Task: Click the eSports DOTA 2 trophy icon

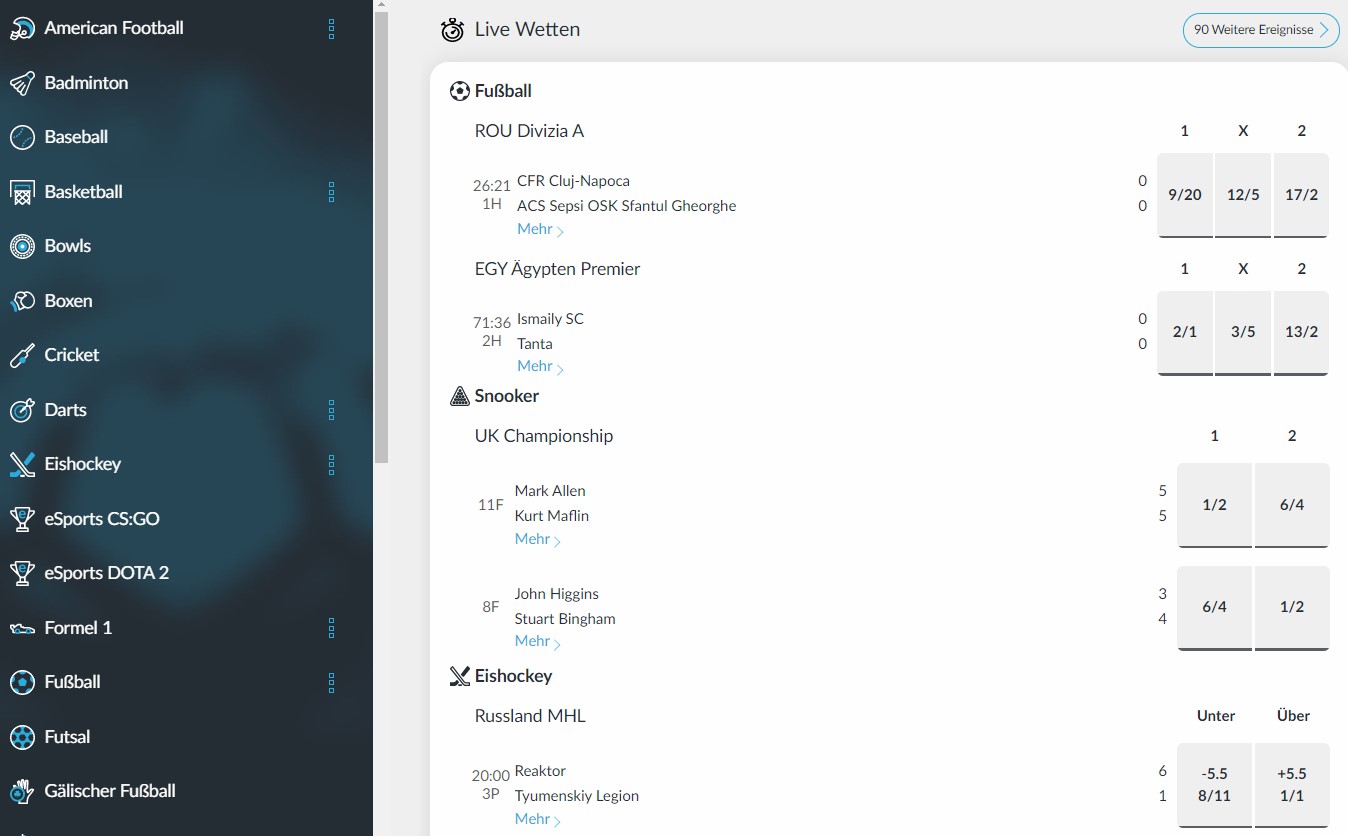Action: [x=22, y=573]
